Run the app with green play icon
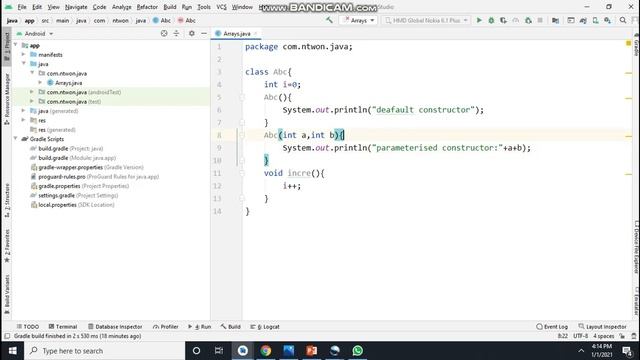 pos(479,20)
